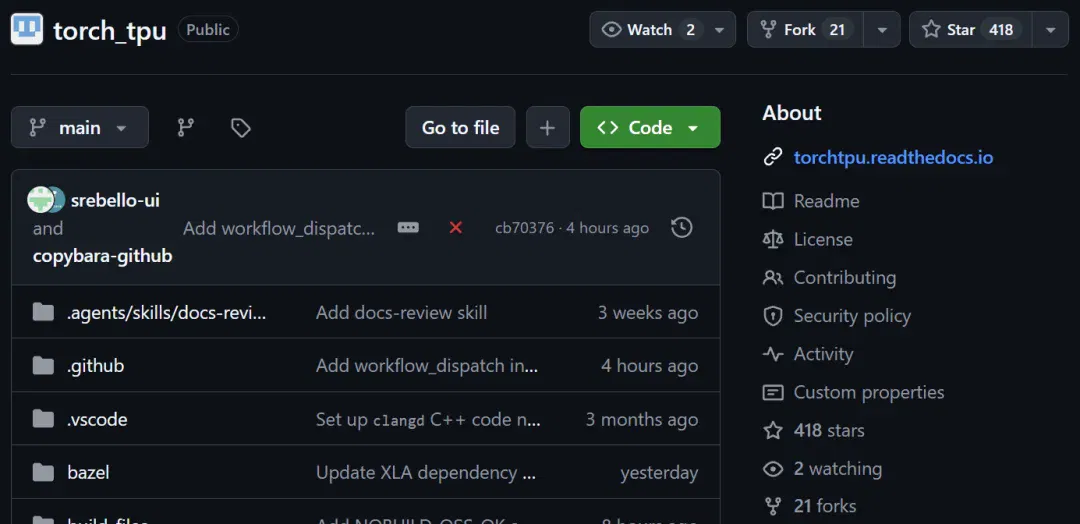Open the main branch selector dropdown
This screenshot has width=1080, height=524.
pos(80,127)
